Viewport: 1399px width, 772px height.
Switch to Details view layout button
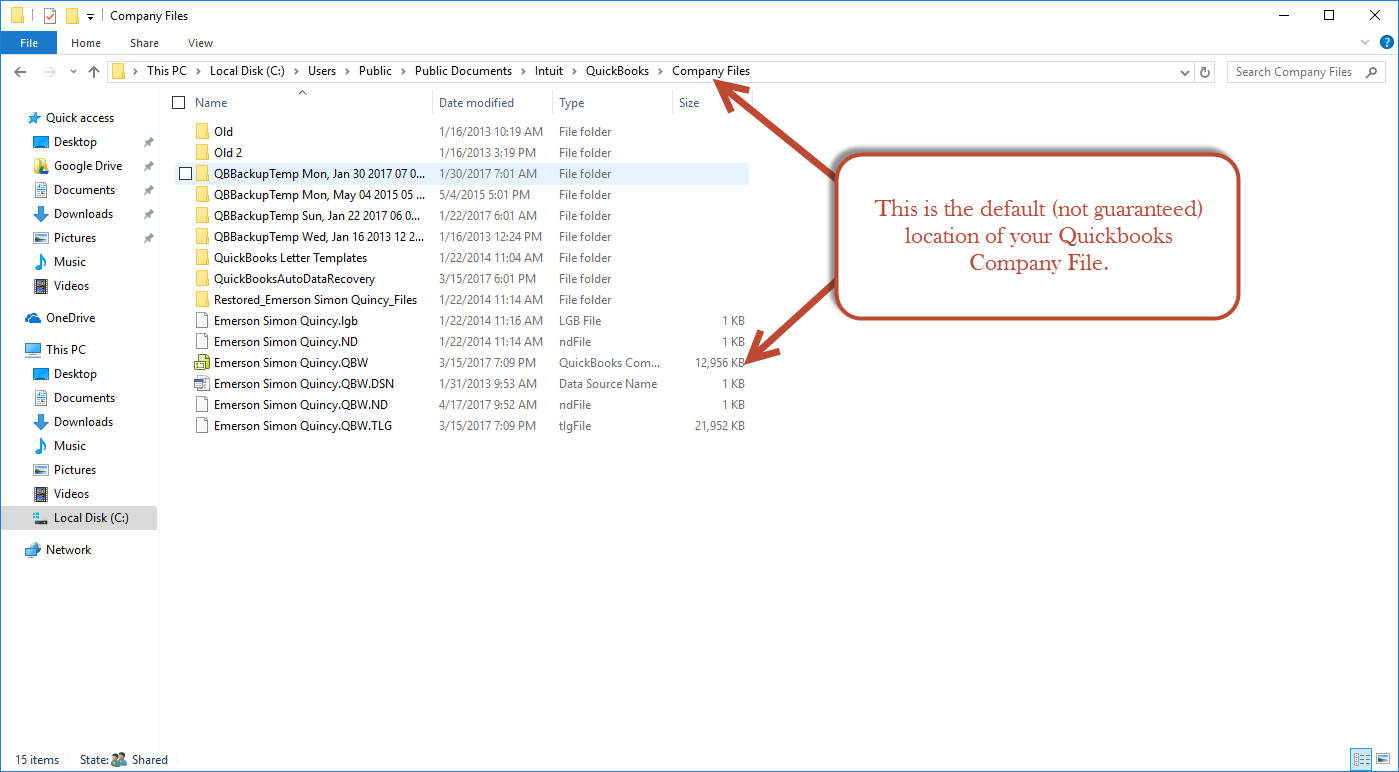coord(1361,760)
